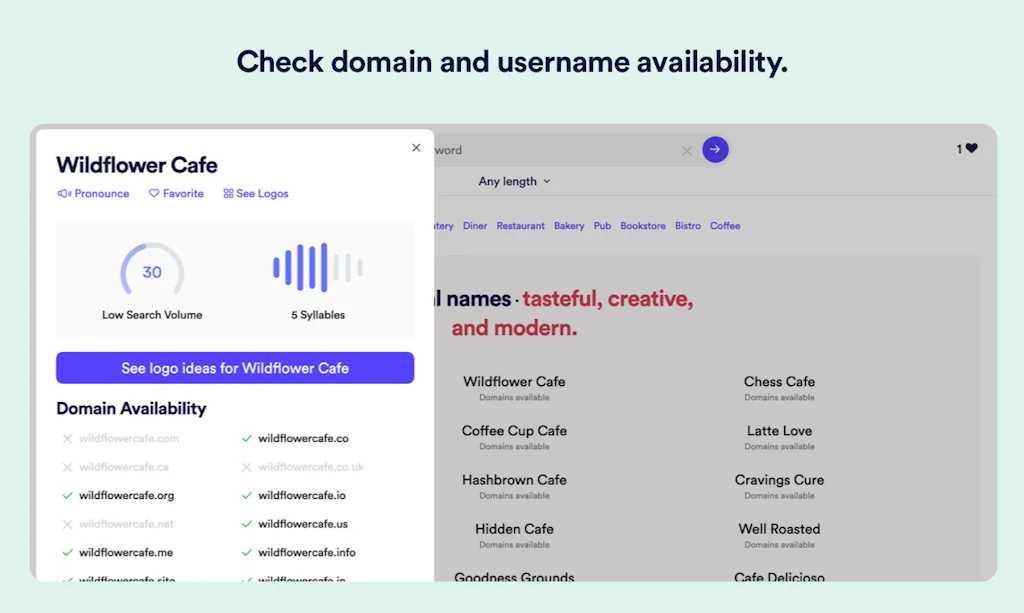1024x613 pixels.
Task: Open the Any length dropdown
Action: [514, 182]
